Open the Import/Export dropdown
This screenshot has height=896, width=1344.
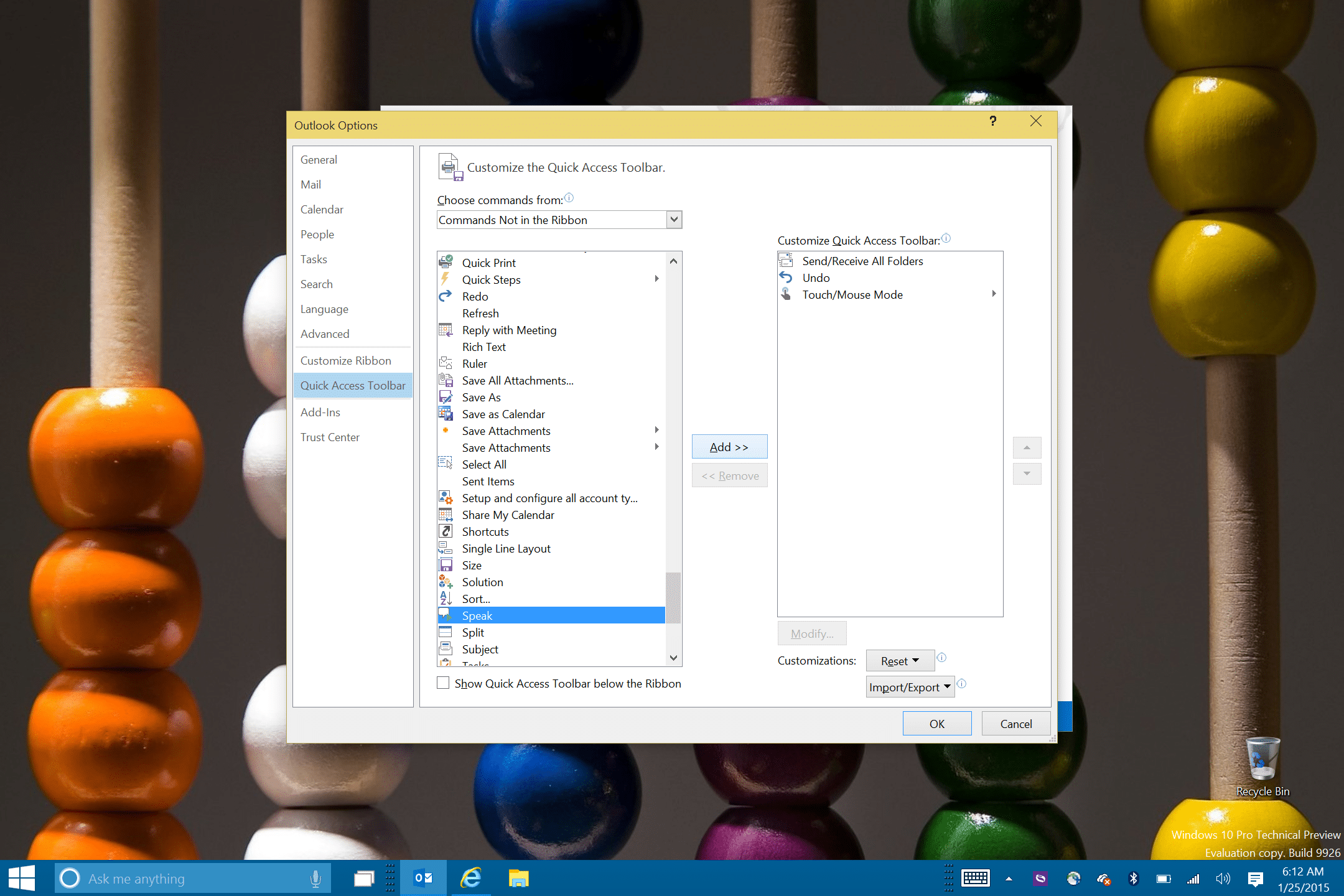[910, 687]
